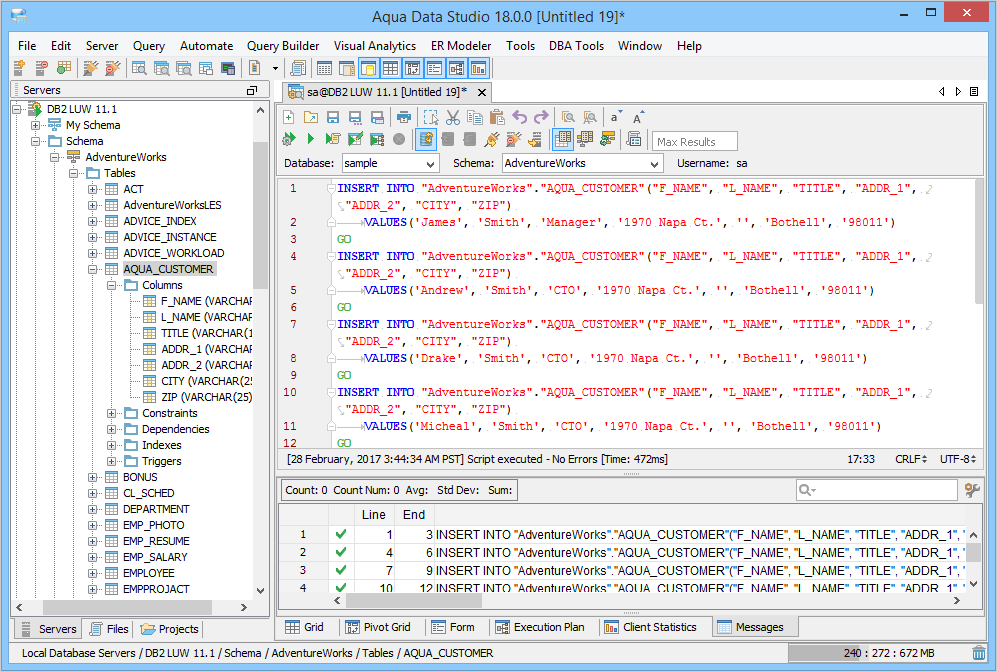Click the New script icon
Viewport: 997px width, 672px height.
coord(289,117)
